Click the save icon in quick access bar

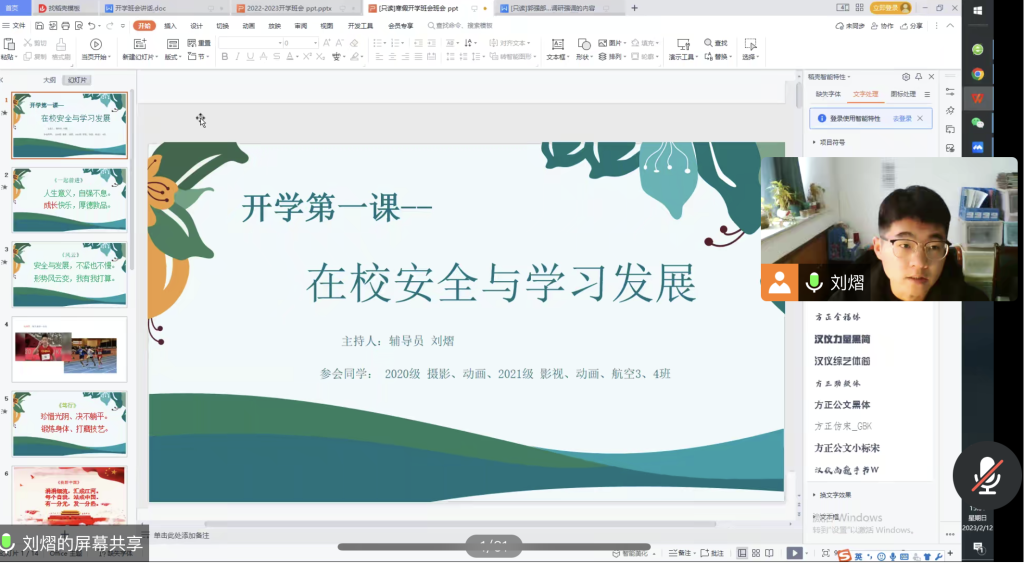(41, 25)
